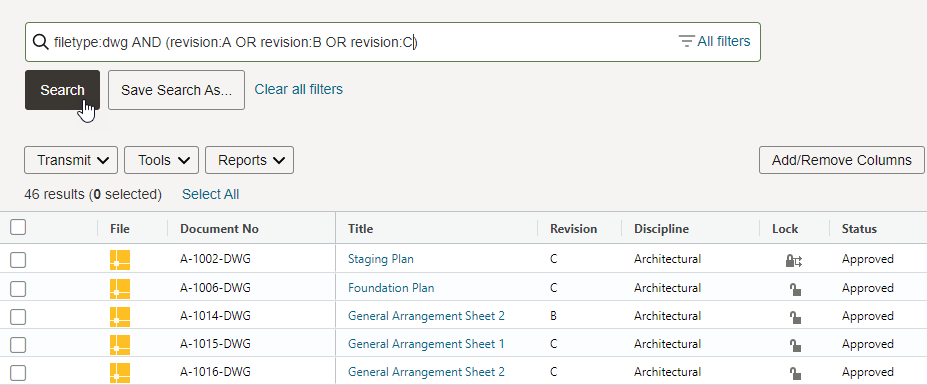Open the Tools dropdown menu
The height and width of the screenshot is (385, 927).
(161, 160)
